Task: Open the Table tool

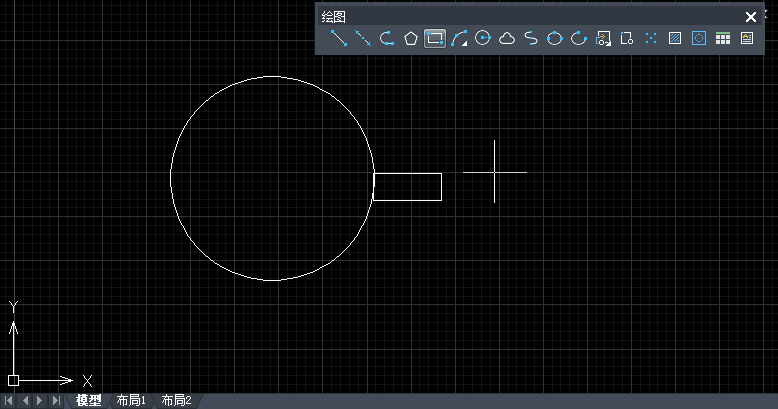Action: pyautogui.click(x=723, y=39)
